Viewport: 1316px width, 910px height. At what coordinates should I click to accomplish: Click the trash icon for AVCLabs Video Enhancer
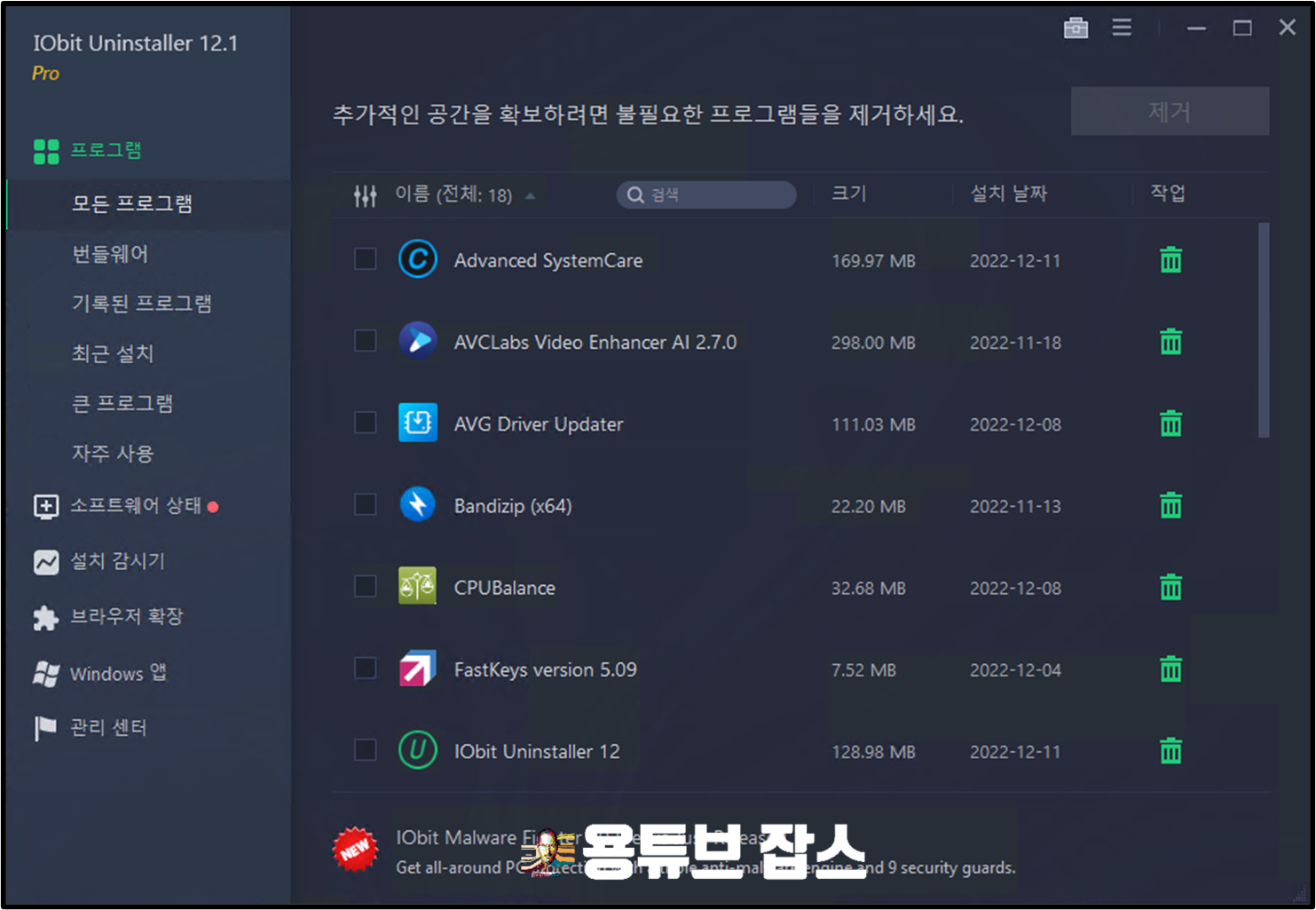tap(1170, 342)
